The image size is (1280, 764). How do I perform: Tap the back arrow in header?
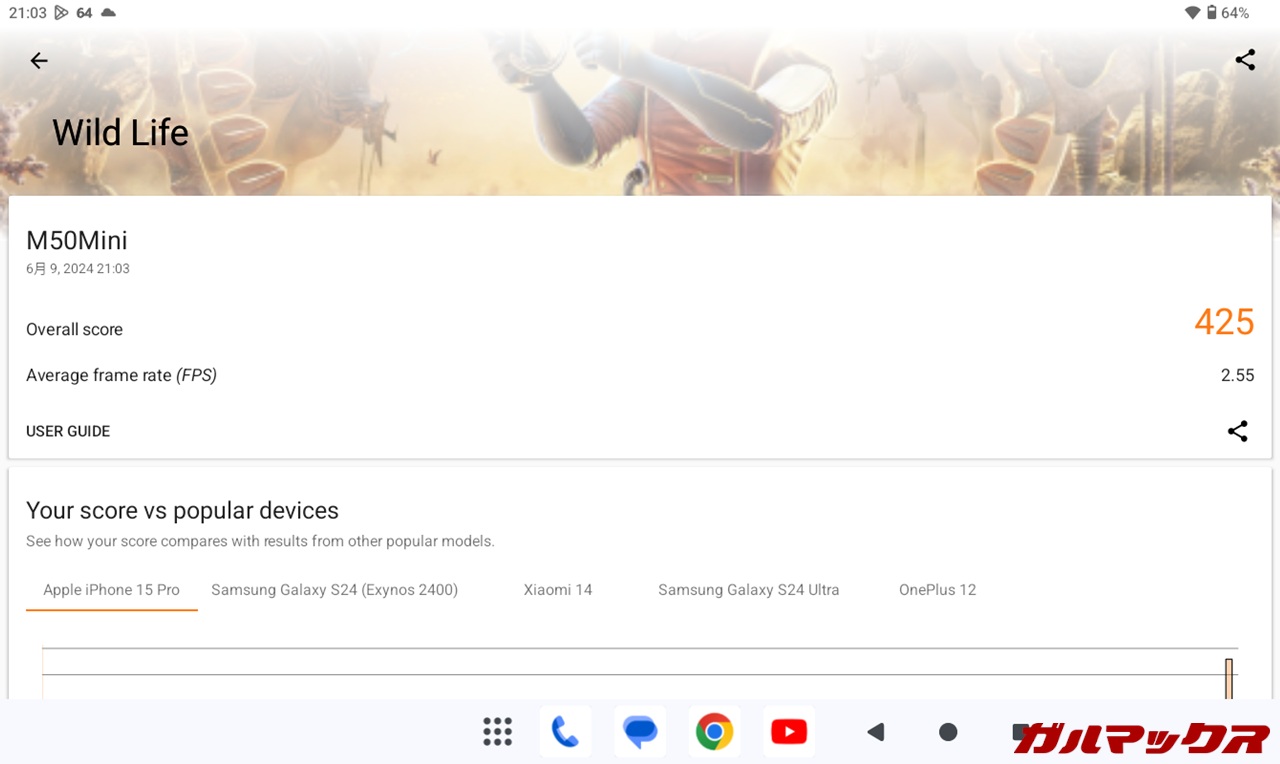(39, 61)
